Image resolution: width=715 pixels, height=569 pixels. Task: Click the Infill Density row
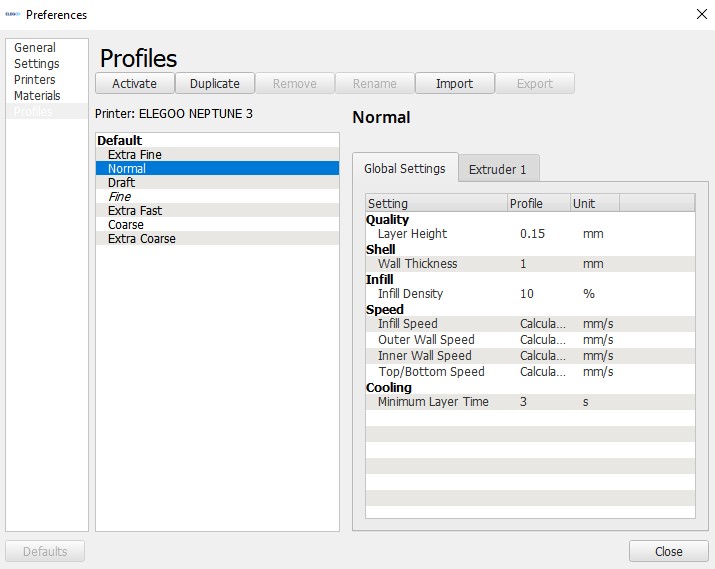coord(530,294)
